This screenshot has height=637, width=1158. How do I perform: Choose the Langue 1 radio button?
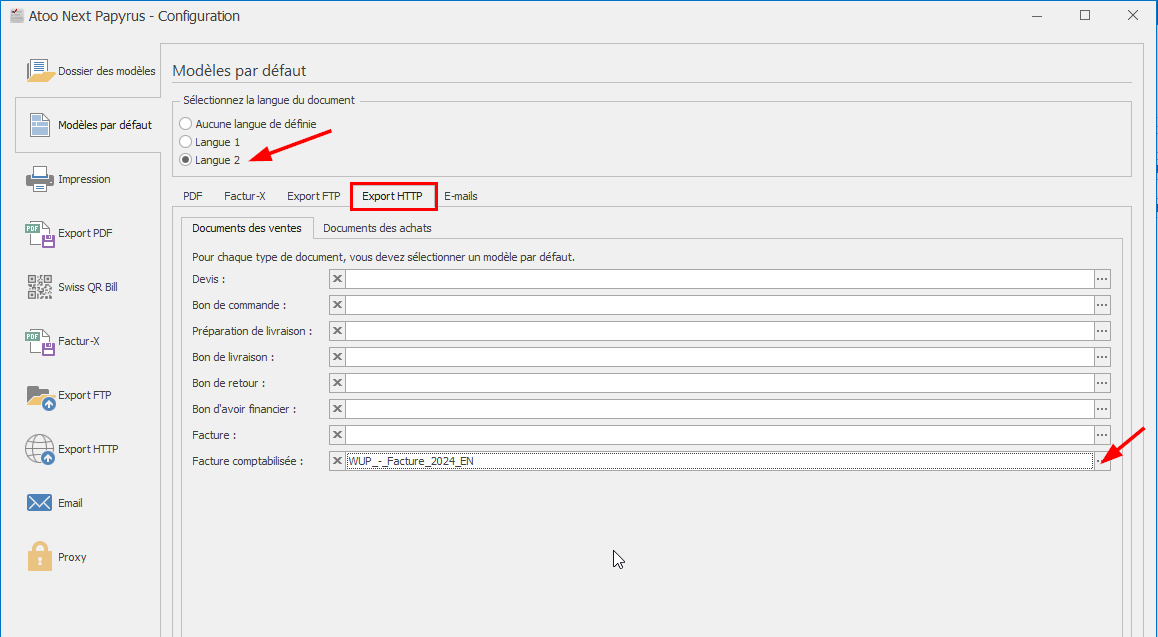click(x=185, y=142)
